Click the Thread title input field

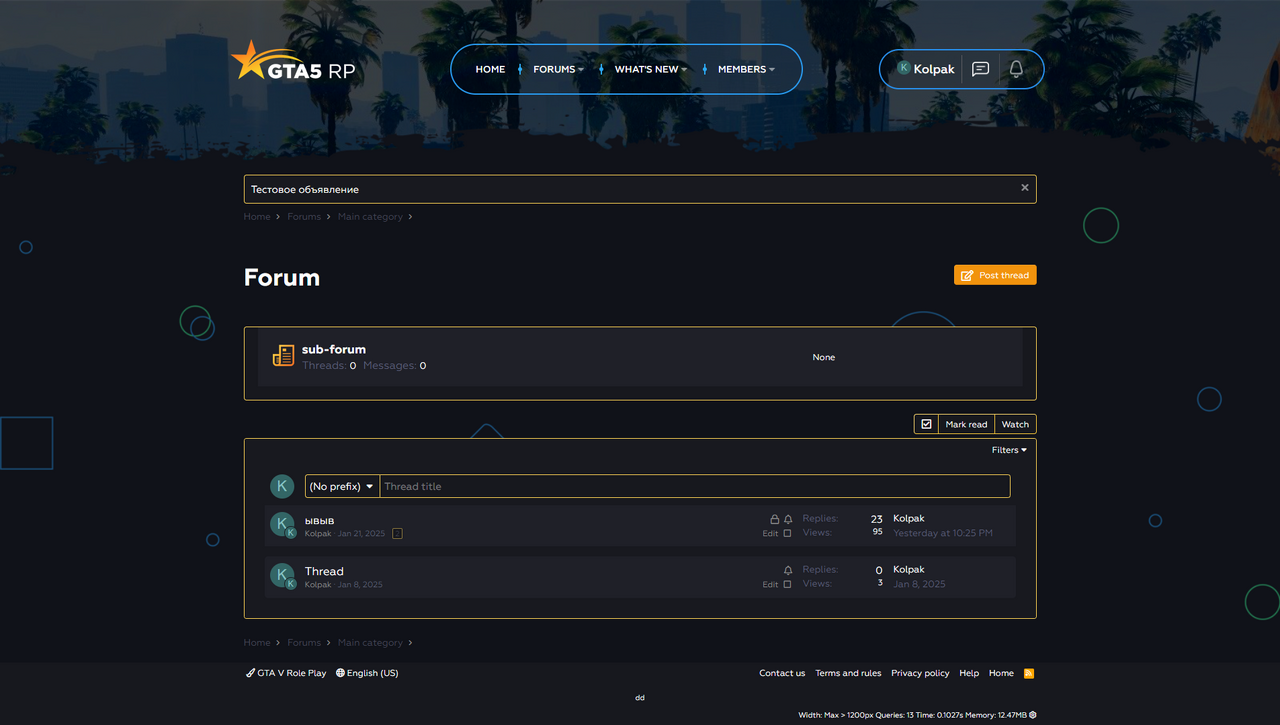click(x=694, y=486)
